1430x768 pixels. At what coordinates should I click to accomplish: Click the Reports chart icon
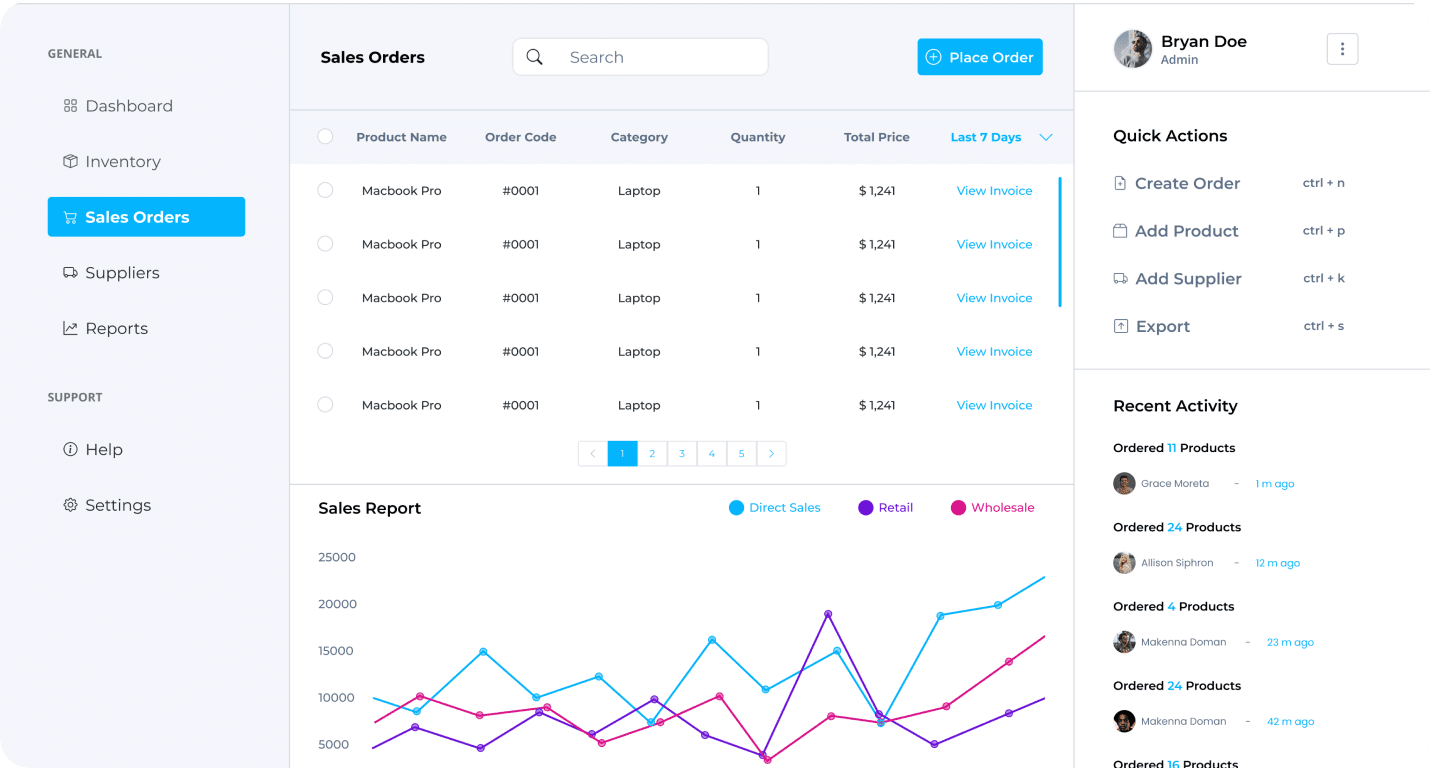point(70,329)
